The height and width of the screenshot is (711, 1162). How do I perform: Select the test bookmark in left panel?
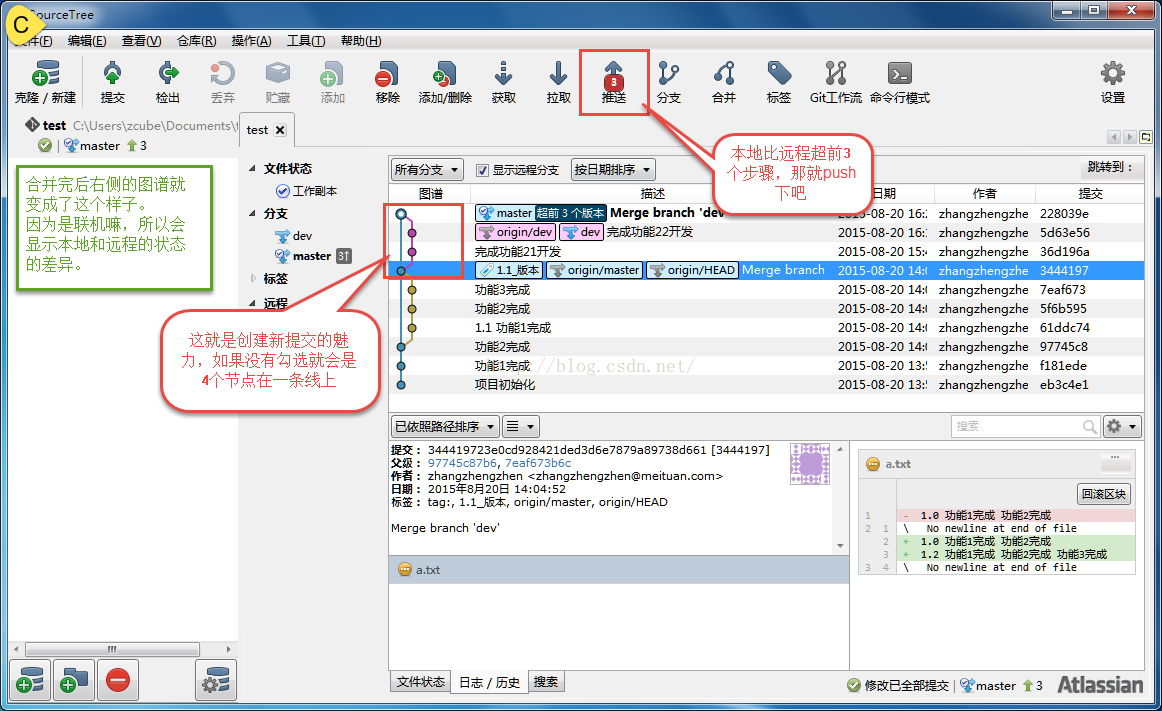click(x=54, y=125)
